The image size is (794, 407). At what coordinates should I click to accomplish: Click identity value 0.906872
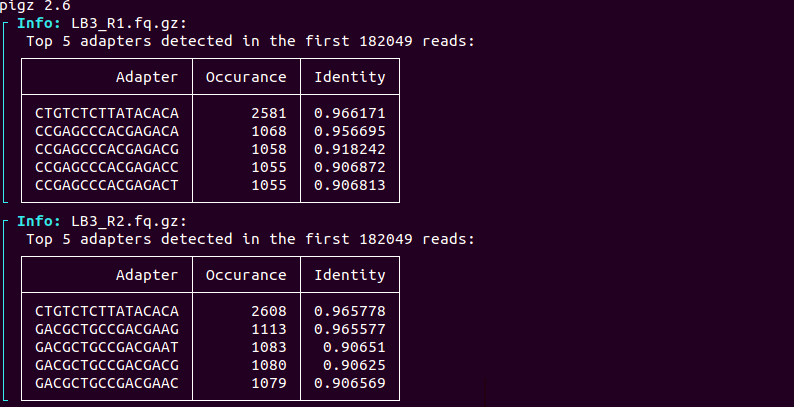tap(350, 167)
